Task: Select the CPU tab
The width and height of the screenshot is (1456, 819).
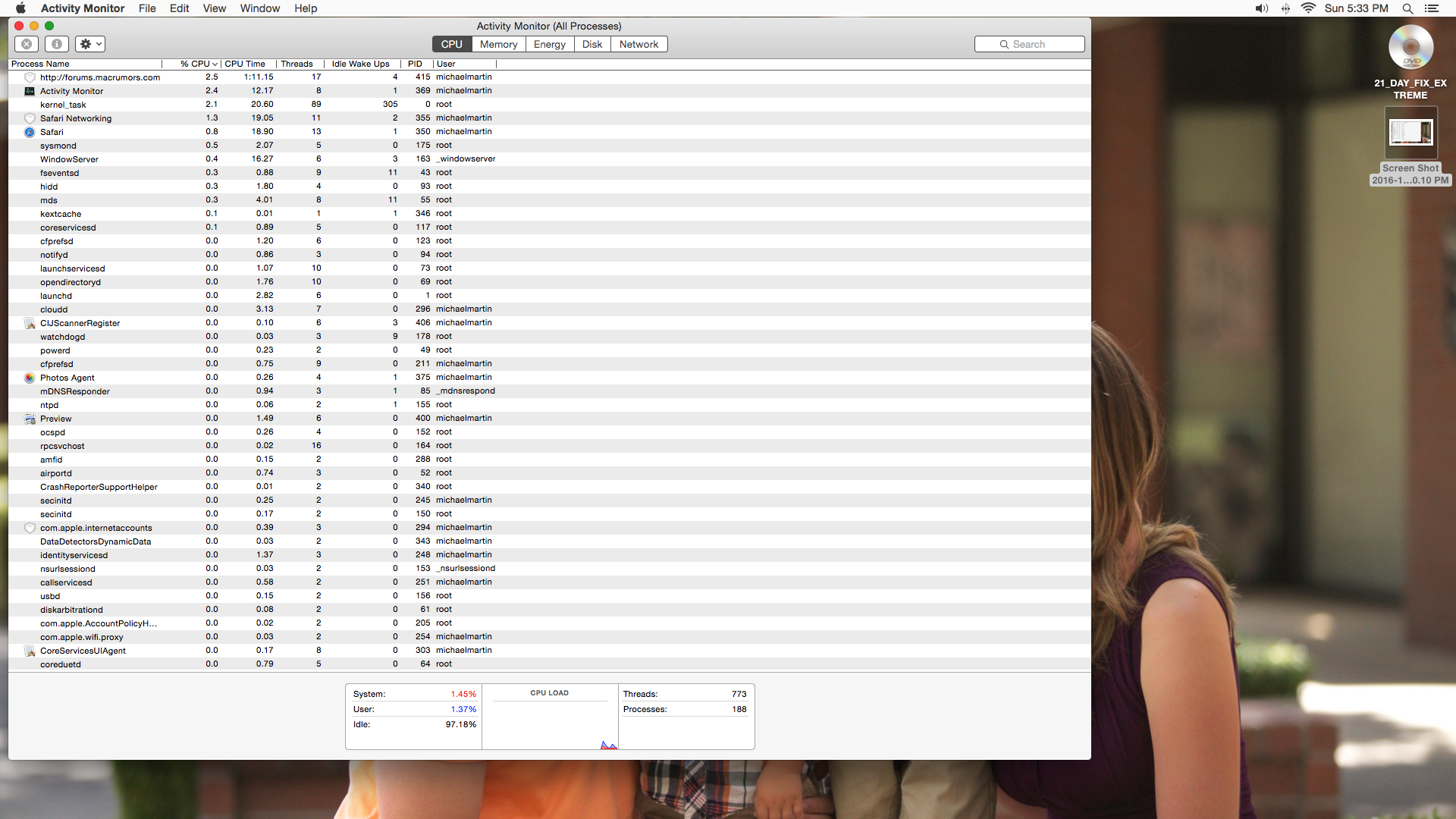Action: (x=452, y=44)
